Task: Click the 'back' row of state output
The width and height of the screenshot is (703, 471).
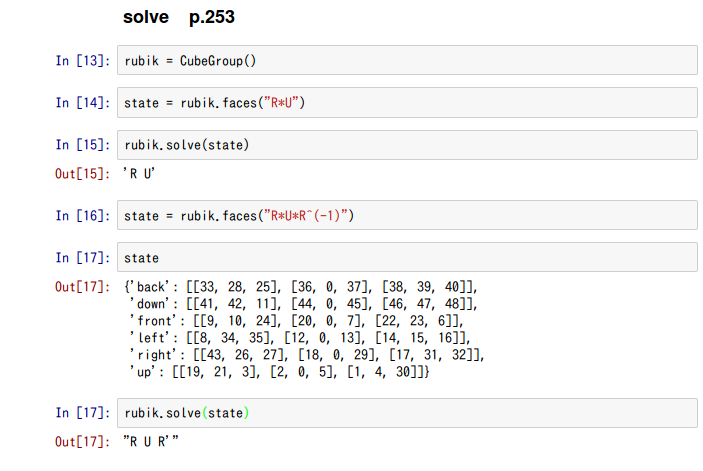Action: [301, 287]
